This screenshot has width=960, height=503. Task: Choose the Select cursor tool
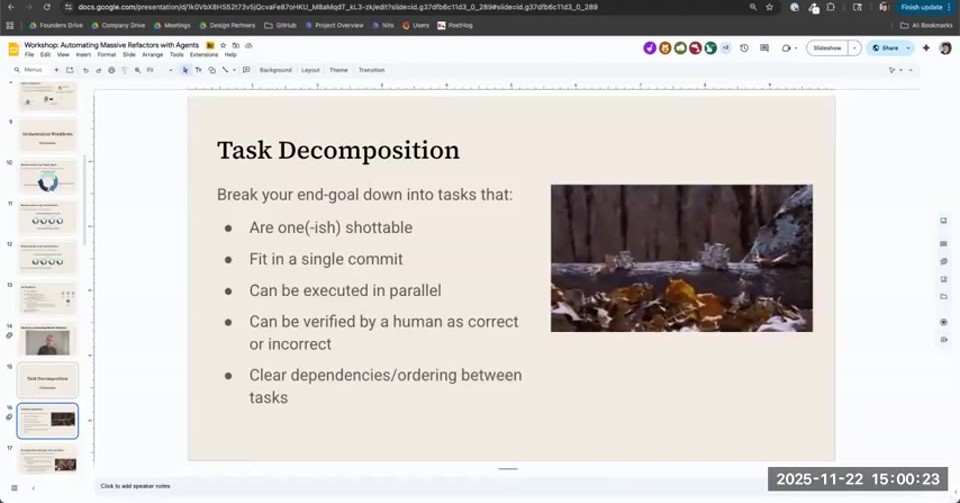186,70
